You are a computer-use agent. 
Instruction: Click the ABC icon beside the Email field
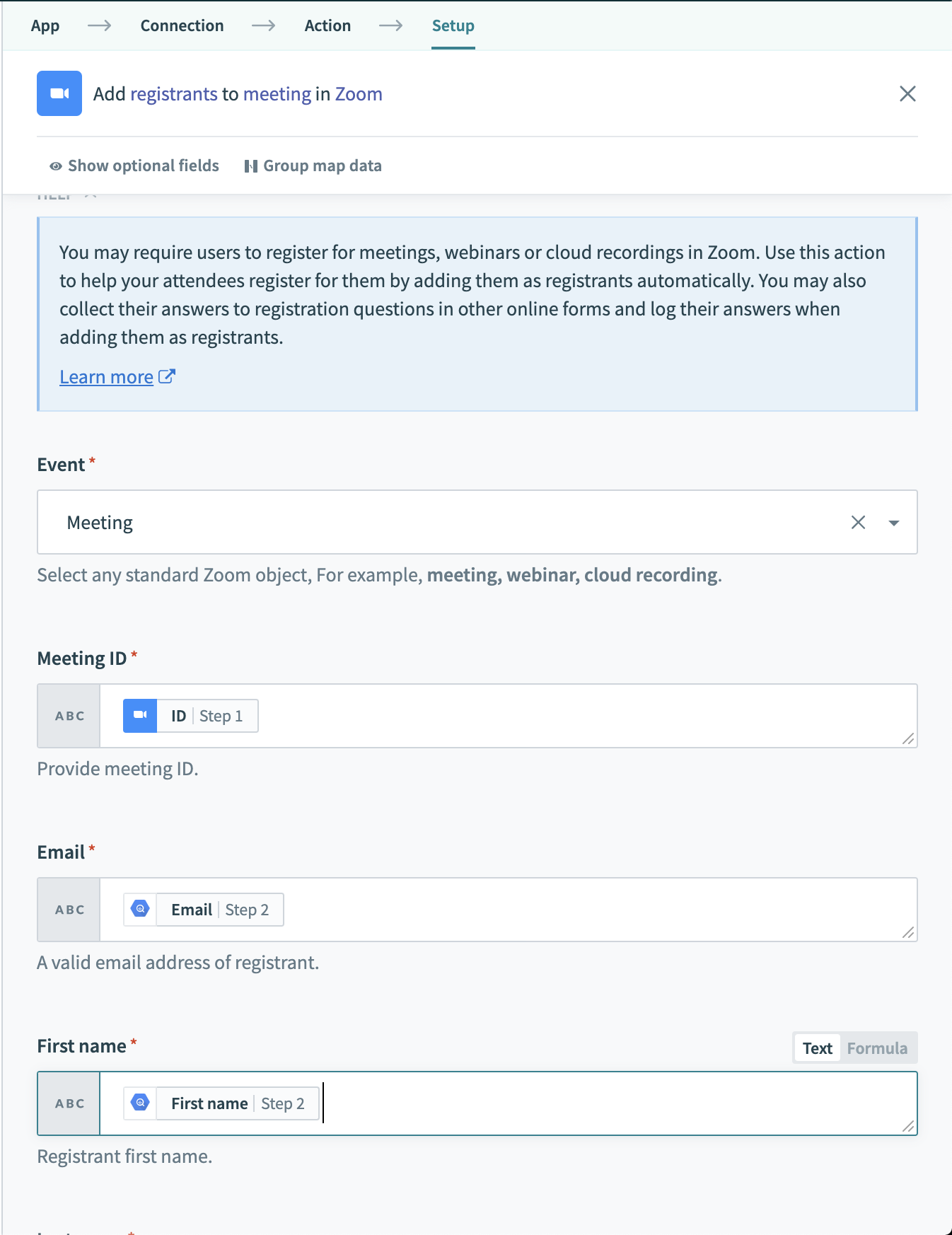tap(68, 910)
